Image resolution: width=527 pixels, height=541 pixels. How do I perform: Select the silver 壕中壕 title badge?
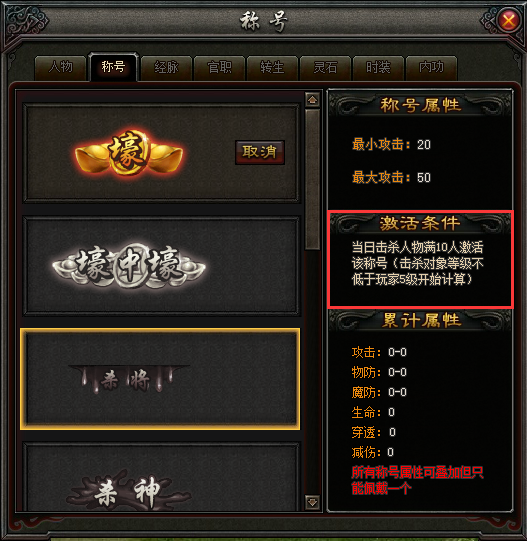[x=129, y=266]
